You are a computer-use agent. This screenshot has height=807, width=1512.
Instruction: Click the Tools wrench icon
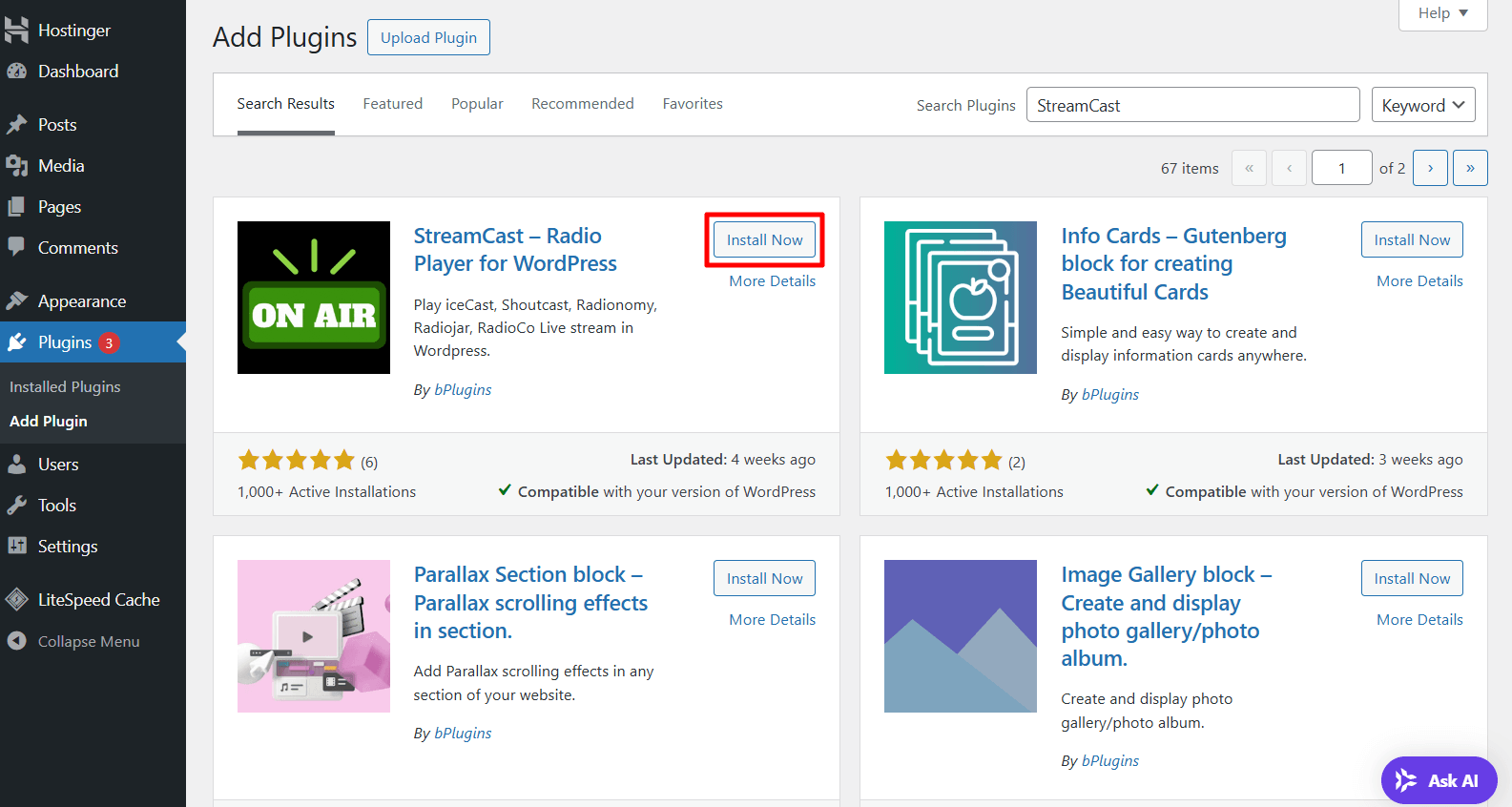(x=16, y=506)
